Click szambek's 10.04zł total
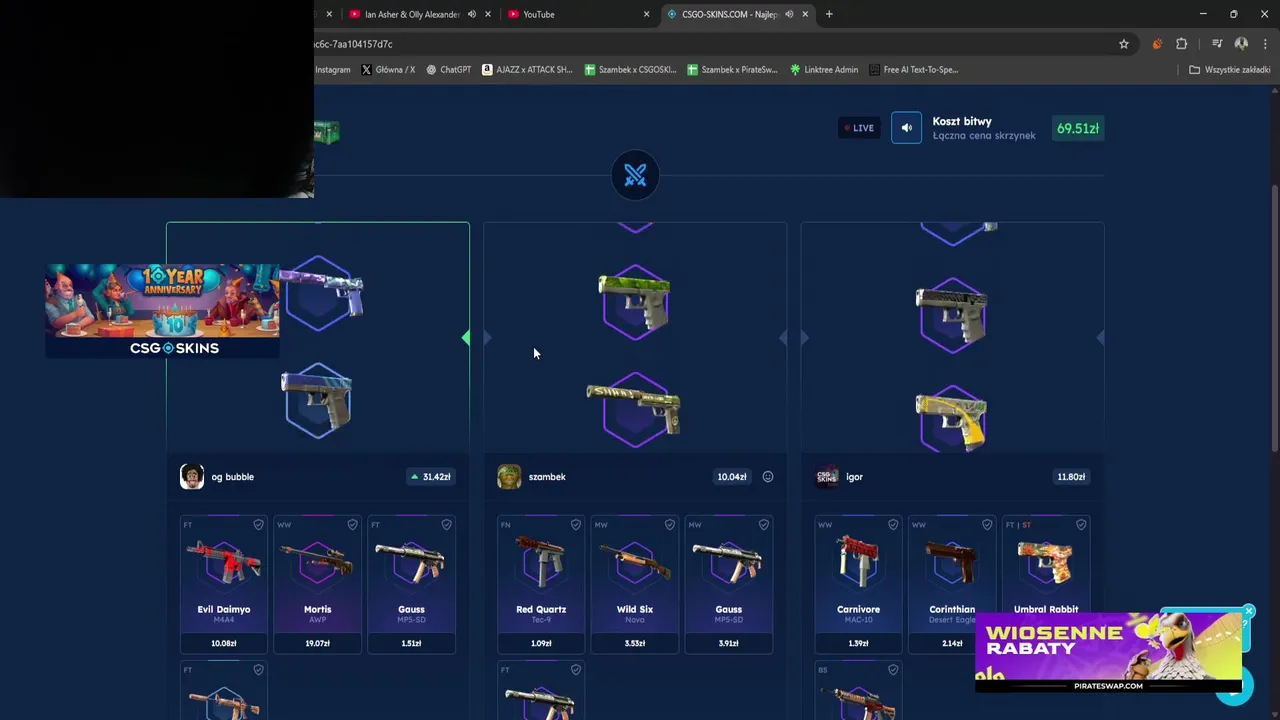Viewport: 1280px width, 720px height. click(732, 477)
